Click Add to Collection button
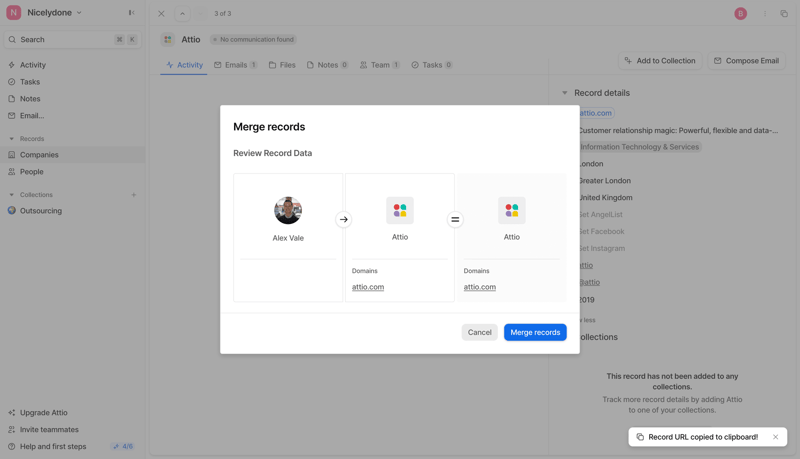The image size is (800, 459). click(660, 61)
